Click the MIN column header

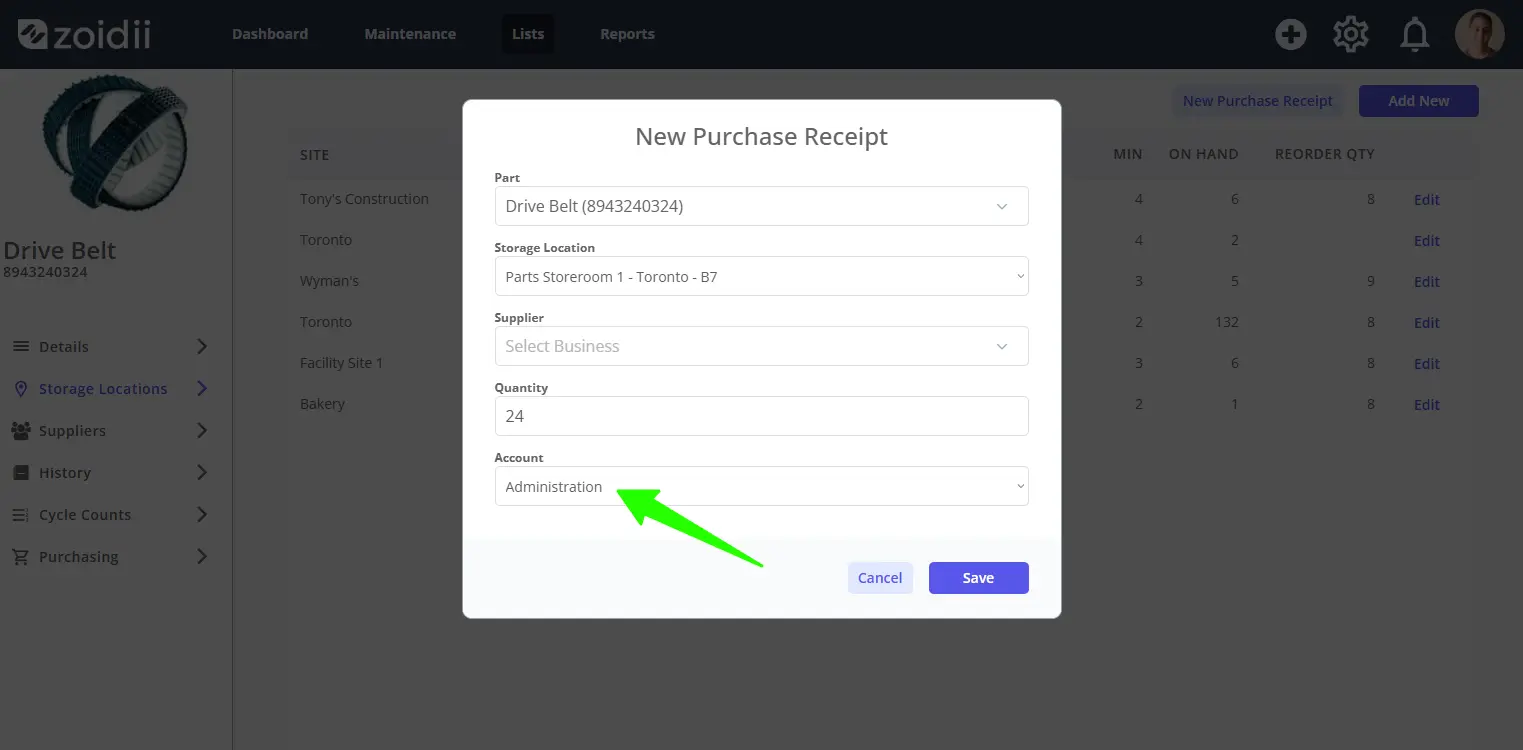(x=1128, y=154)
